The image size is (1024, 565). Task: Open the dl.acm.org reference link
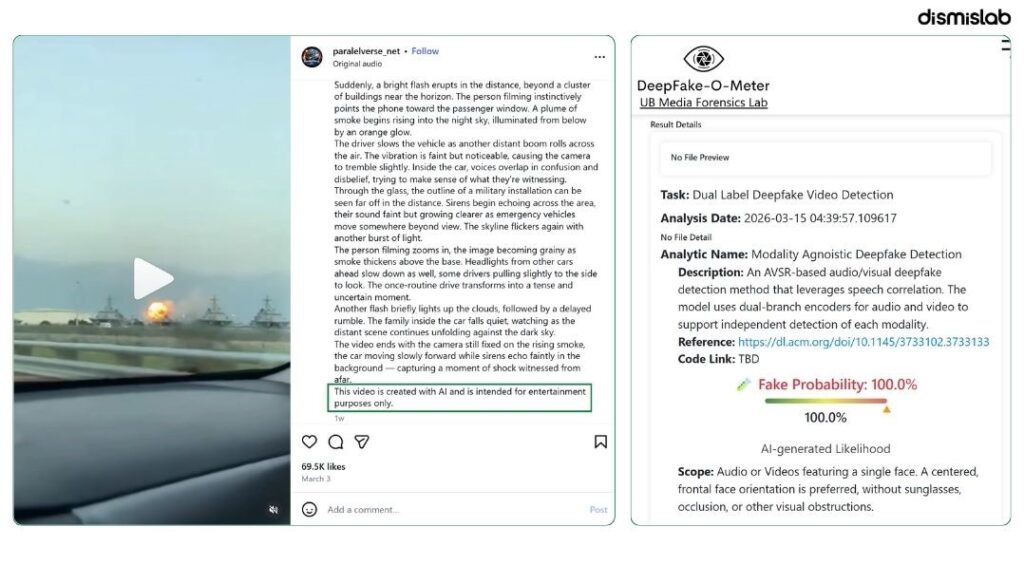click(863, 342)
